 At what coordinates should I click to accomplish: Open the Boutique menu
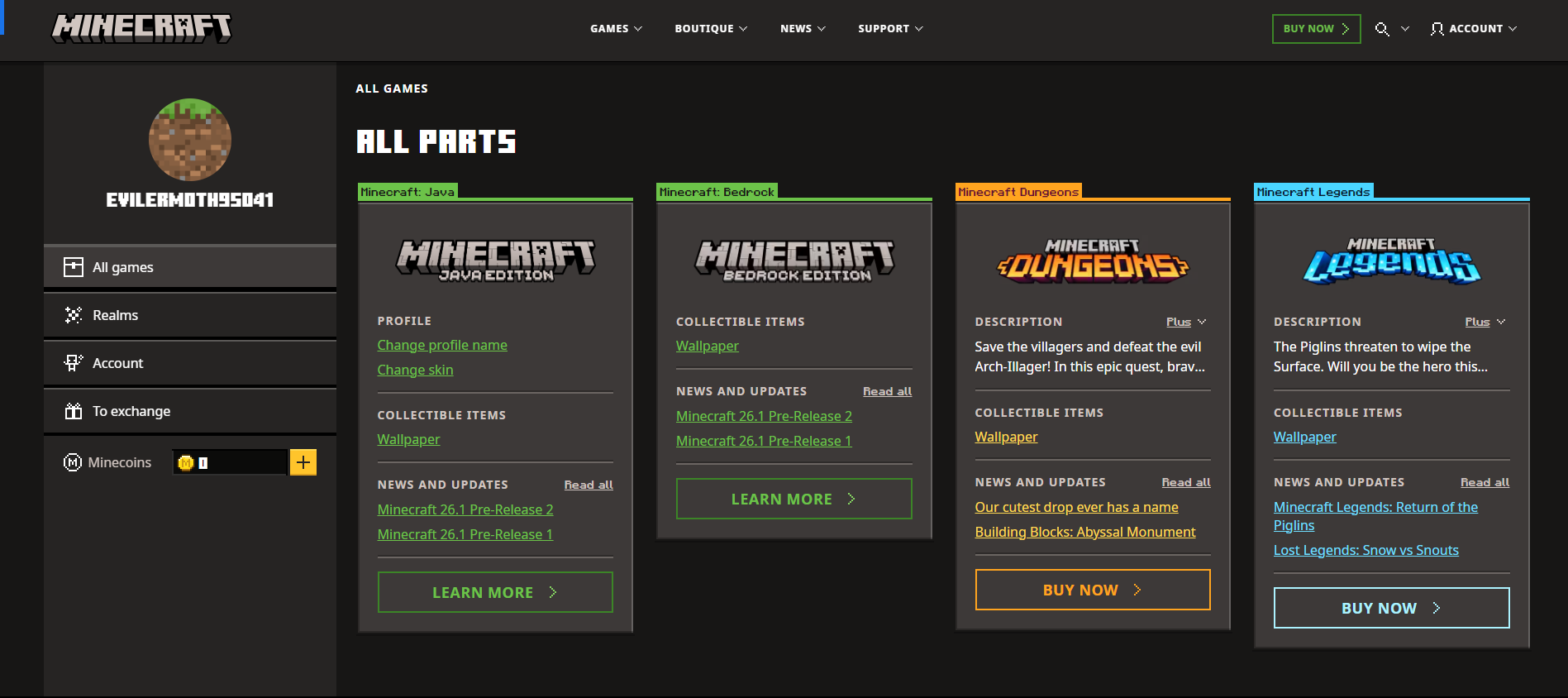pyautogui.click(x=711, y=29)
